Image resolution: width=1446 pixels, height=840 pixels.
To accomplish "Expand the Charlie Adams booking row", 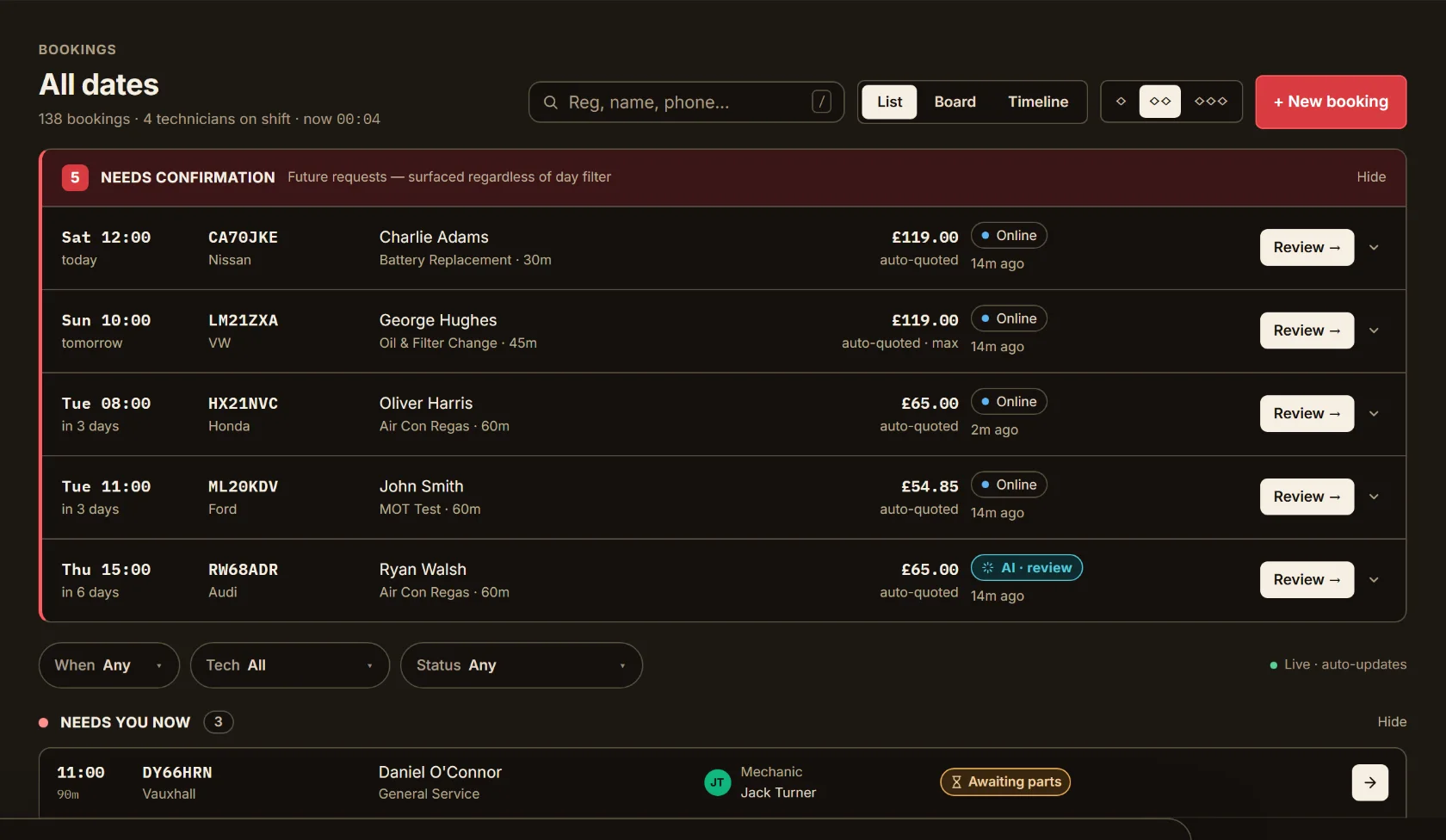I will 1374,248.
